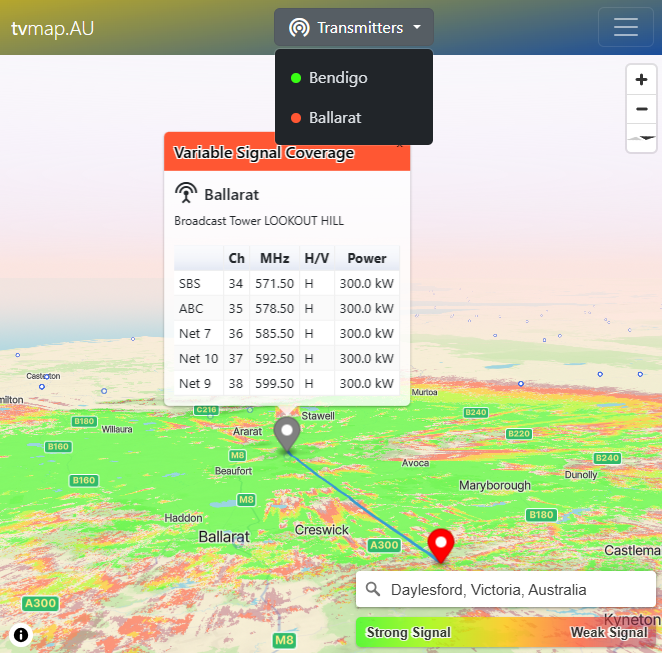Click the broadcast tower icon beside Ballarat
The width and height of the screenshot is (662, 653).
186,193
